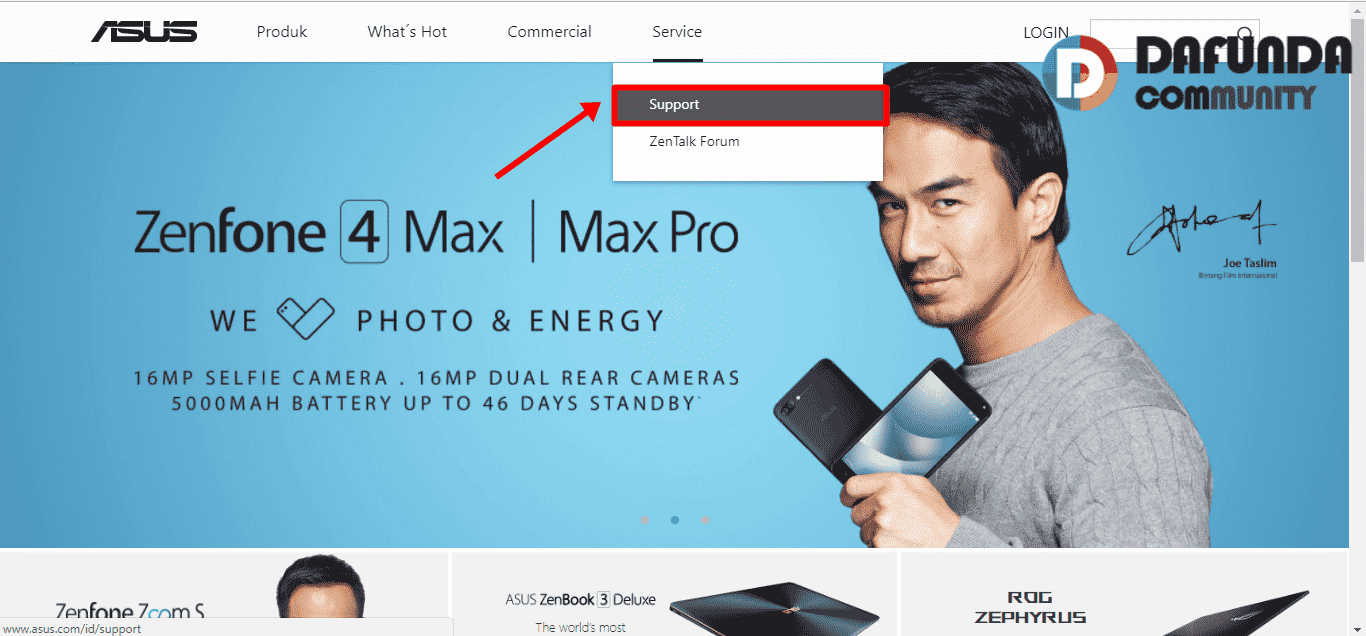Focus the header search input field
Screen dimensions: 1366x636
pos(1162,34)
